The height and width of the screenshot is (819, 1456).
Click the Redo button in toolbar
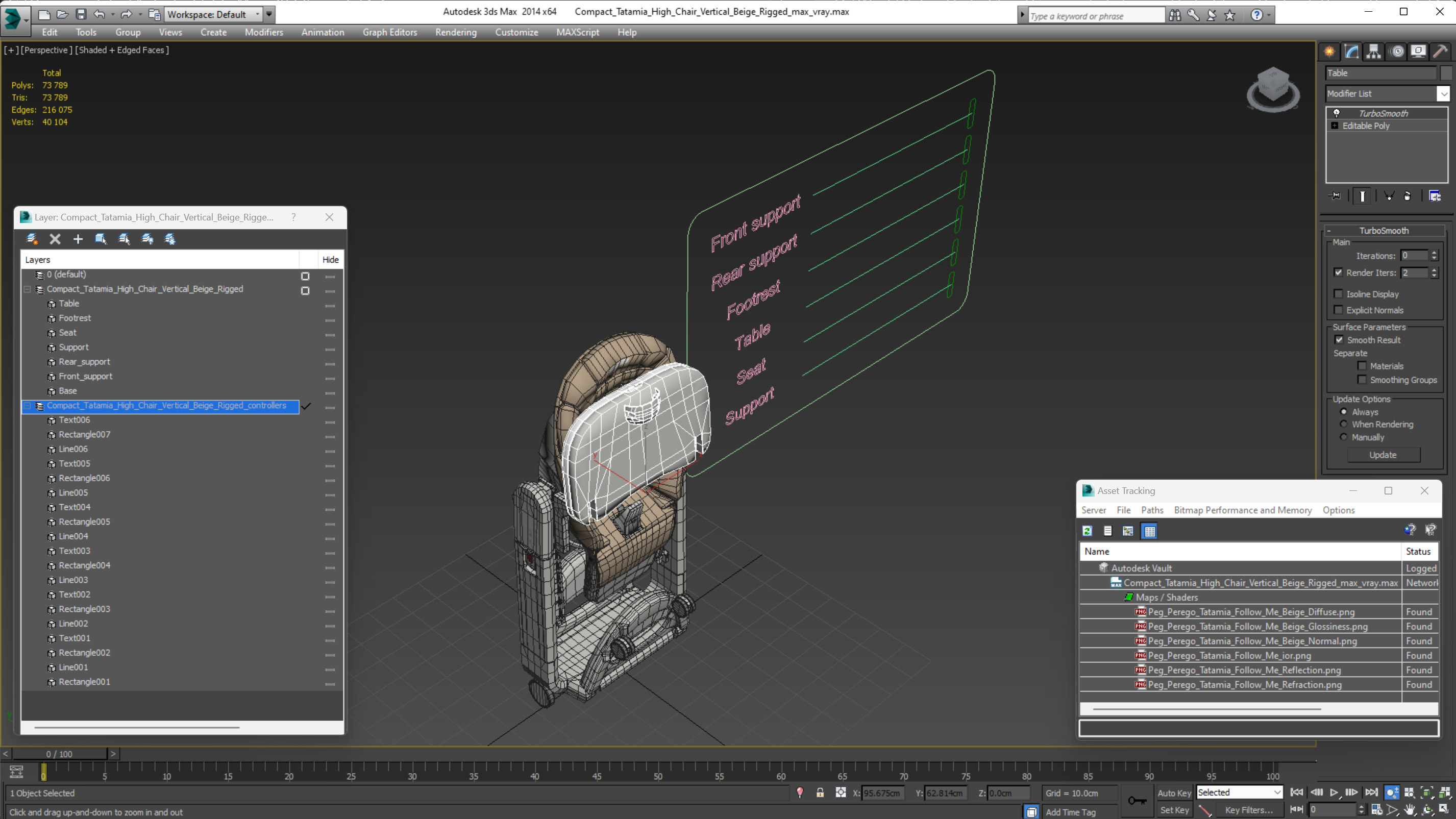(x=124, y=13)
